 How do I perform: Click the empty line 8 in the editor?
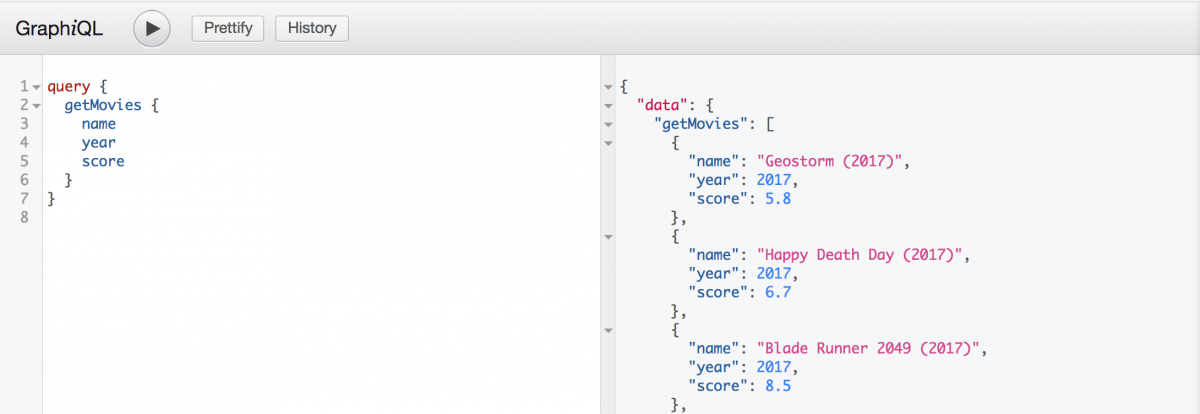pos(200,217)
